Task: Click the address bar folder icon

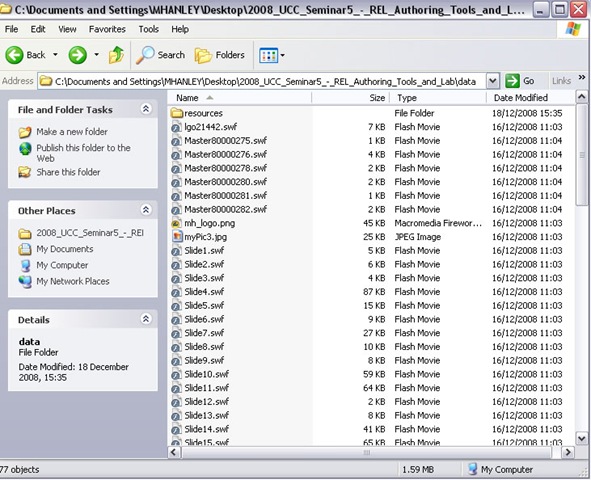Action: 46,81
